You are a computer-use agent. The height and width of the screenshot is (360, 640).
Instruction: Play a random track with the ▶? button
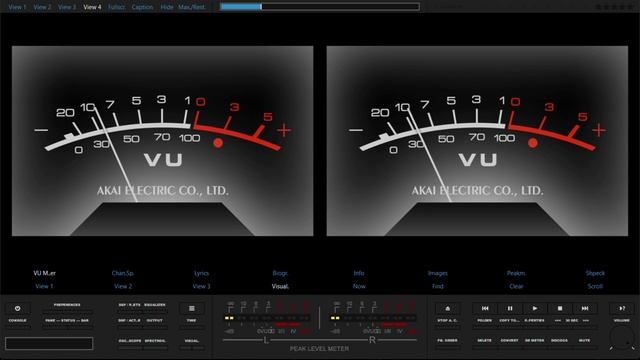pos(622,309)
